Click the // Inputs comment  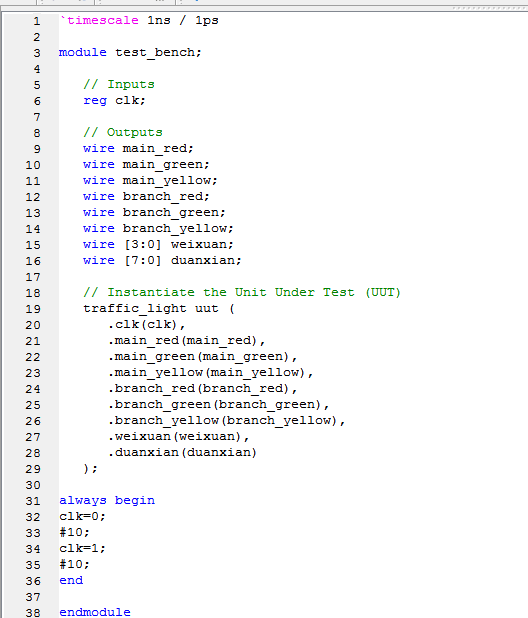[x=119, y=84]
